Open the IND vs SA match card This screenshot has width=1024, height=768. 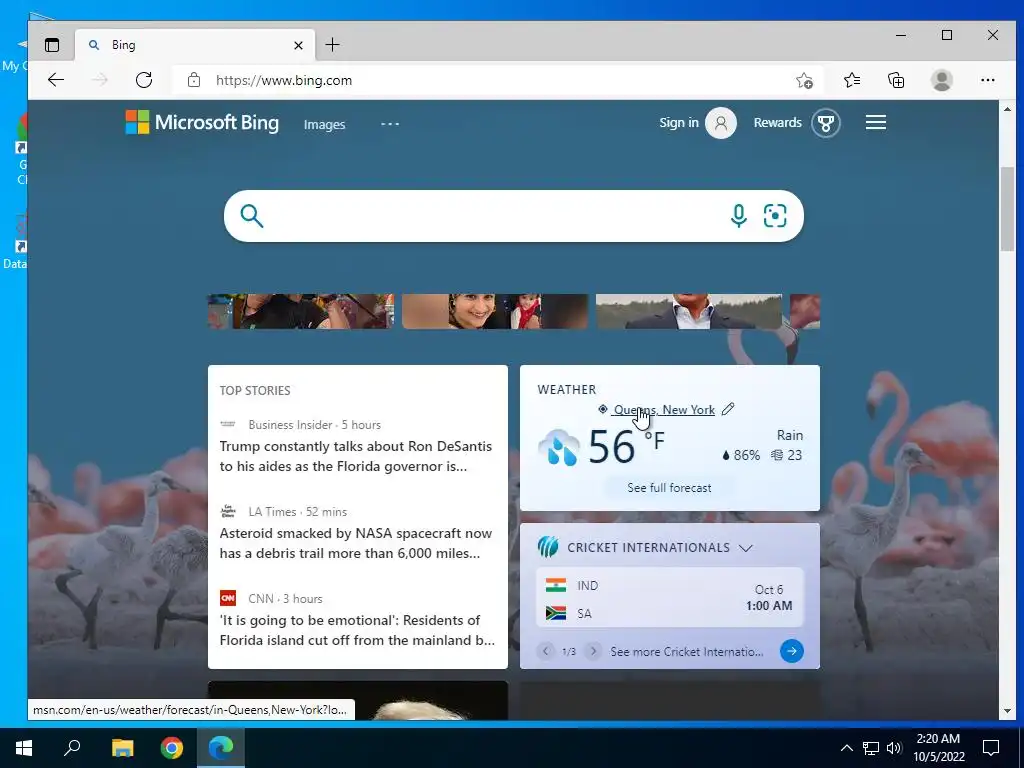[x=670, y=598]
